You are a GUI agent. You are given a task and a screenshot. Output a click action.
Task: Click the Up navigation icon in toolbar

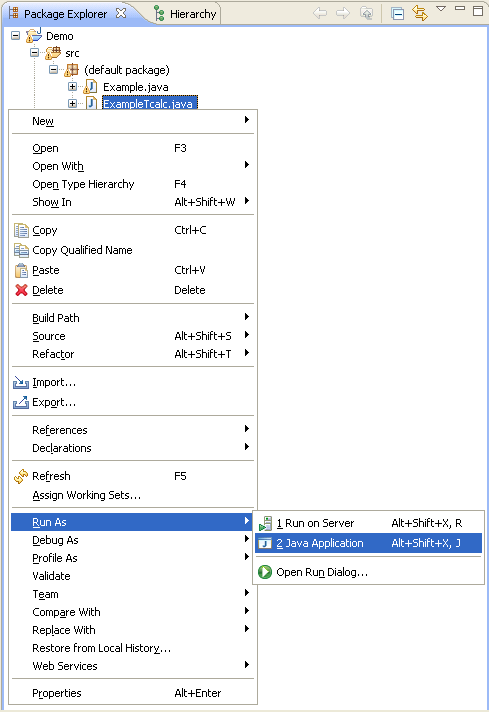tap(366, 13)
